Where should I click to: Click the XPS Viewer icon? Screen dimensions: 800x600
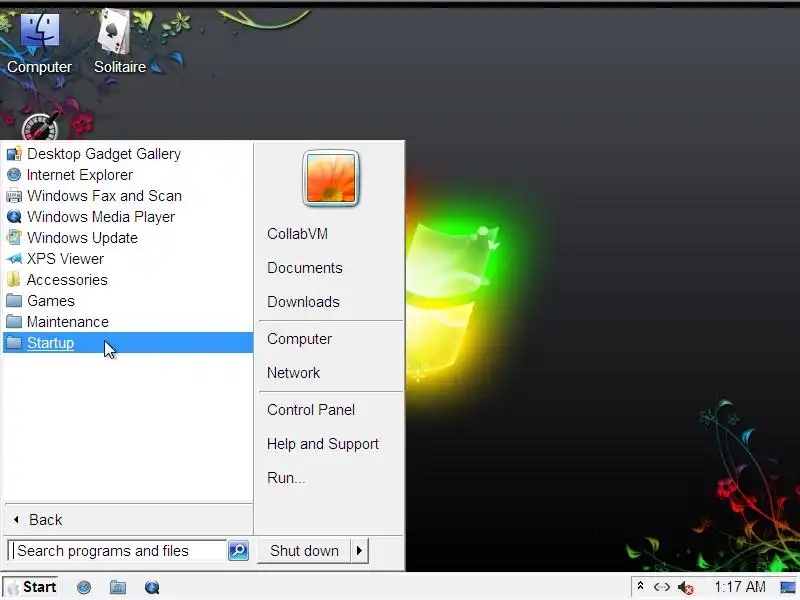[14, 259]
